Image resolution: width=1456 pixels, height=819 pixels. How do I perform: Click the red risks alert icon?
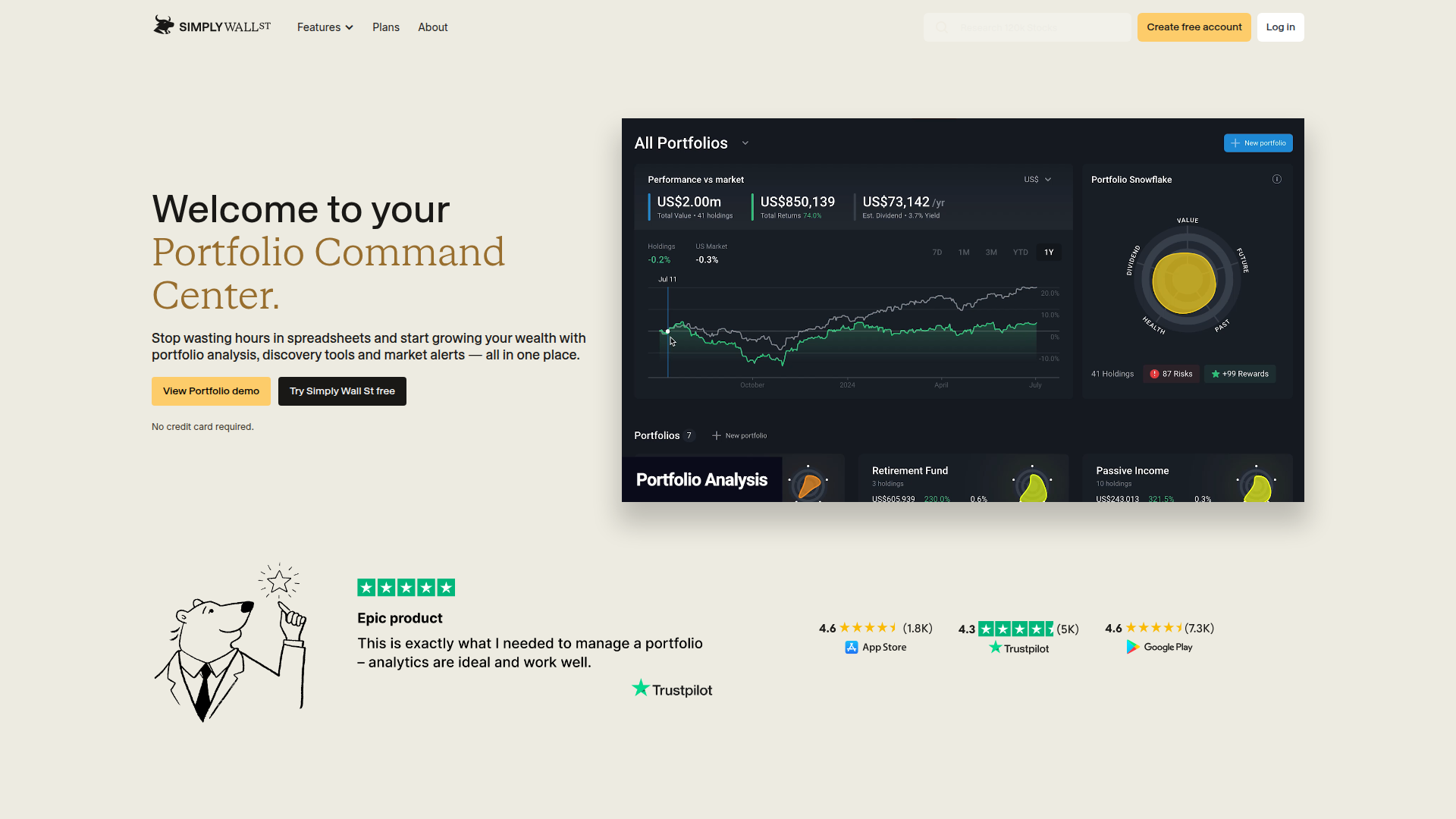[x=1154, y=374]
